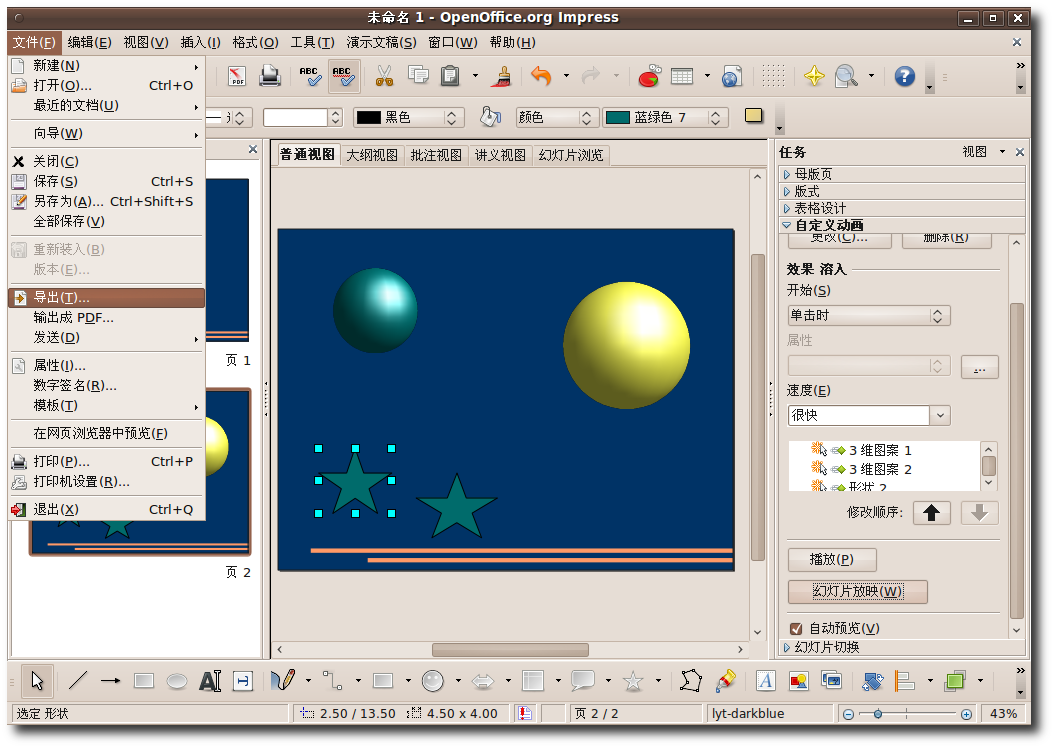Toggle AutoSpellcheck icon
The height and width of the screenshot is (748, 1054).
click(343, 76)
